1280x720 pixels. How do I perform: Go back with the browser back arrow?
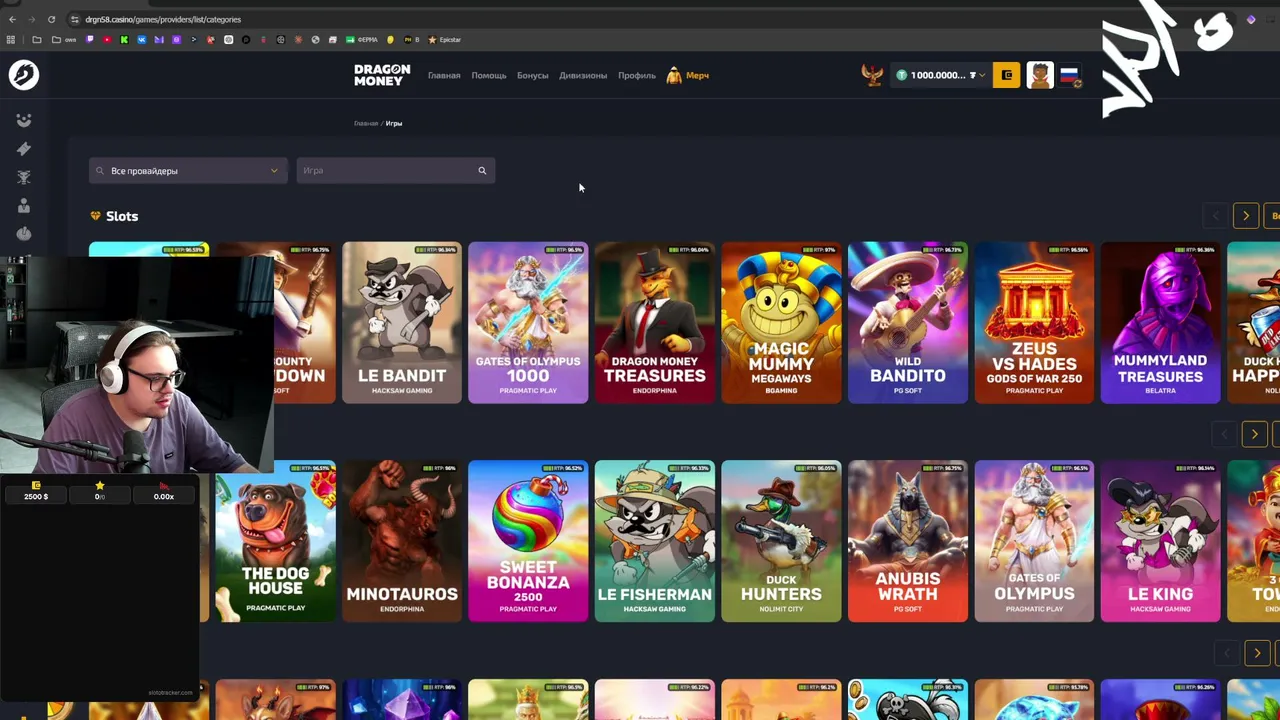[12, 19]
